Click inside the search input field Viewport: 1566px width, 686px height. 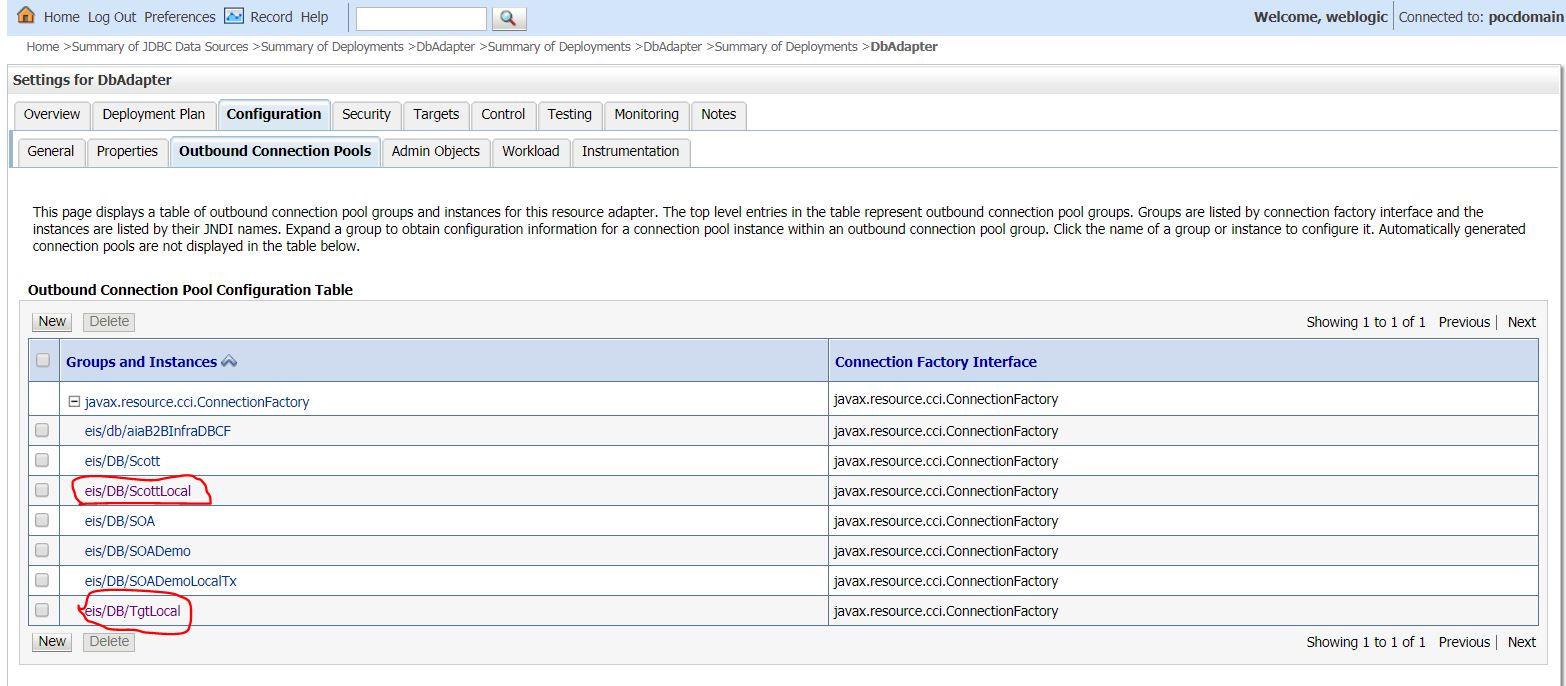coord(419,18)
